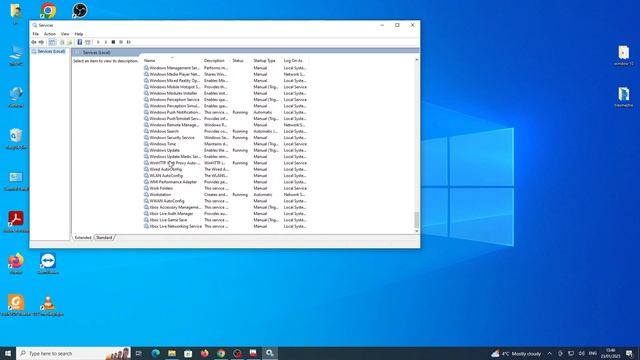The width and height of the screenshot is (640, 360).
Task: Click the blue Help icon in the toolbar
Action: pyautogui.click(x=80, y=42)
